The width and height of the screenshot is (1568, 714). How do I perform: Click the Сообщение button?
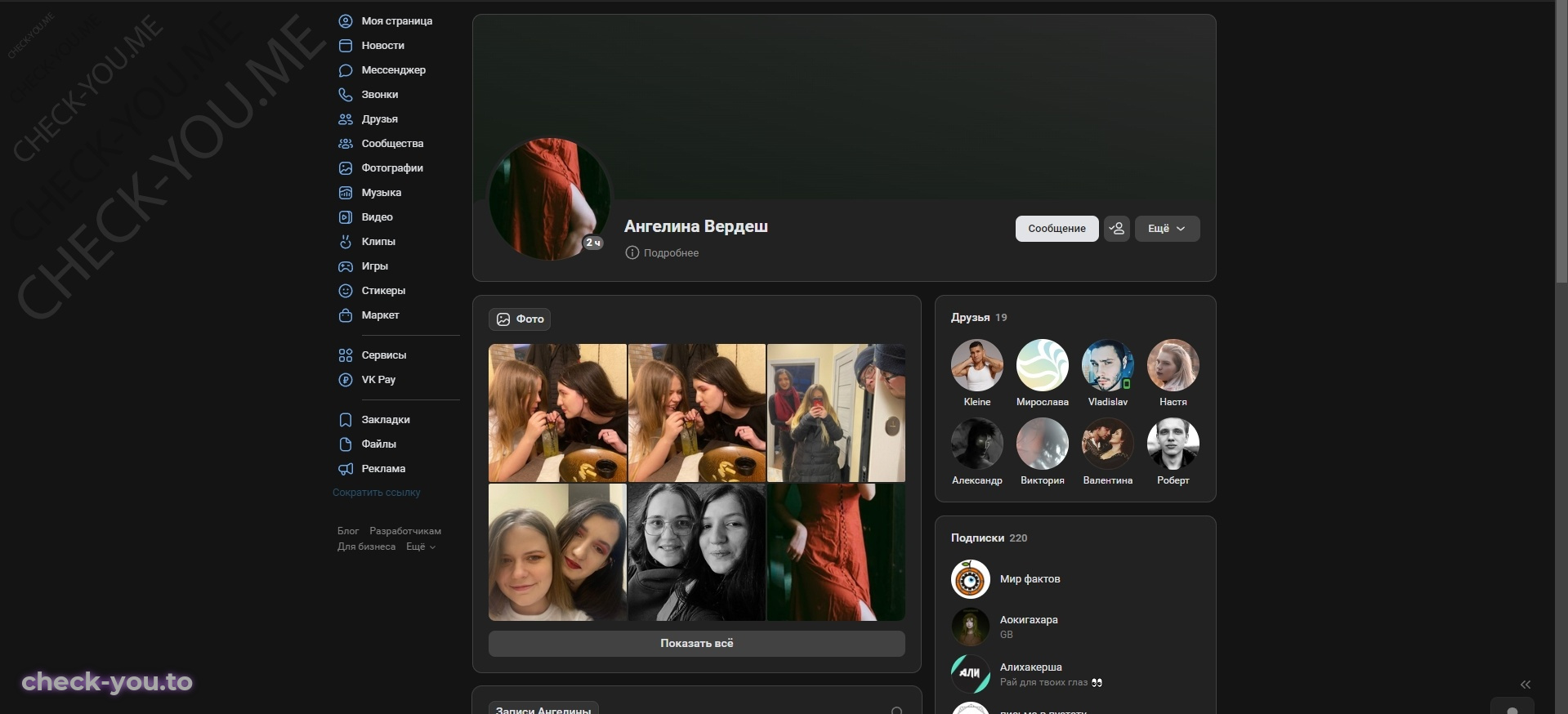[x=1057, y=229]
